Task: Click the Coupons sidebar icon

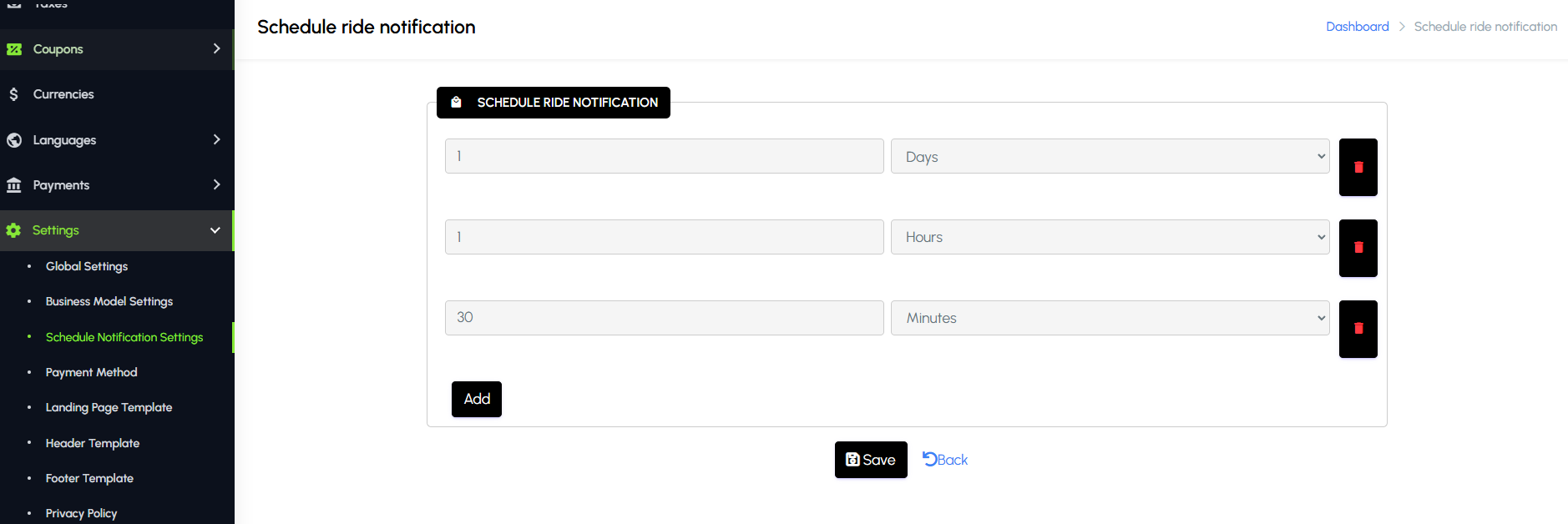Action: click(14, 49)
